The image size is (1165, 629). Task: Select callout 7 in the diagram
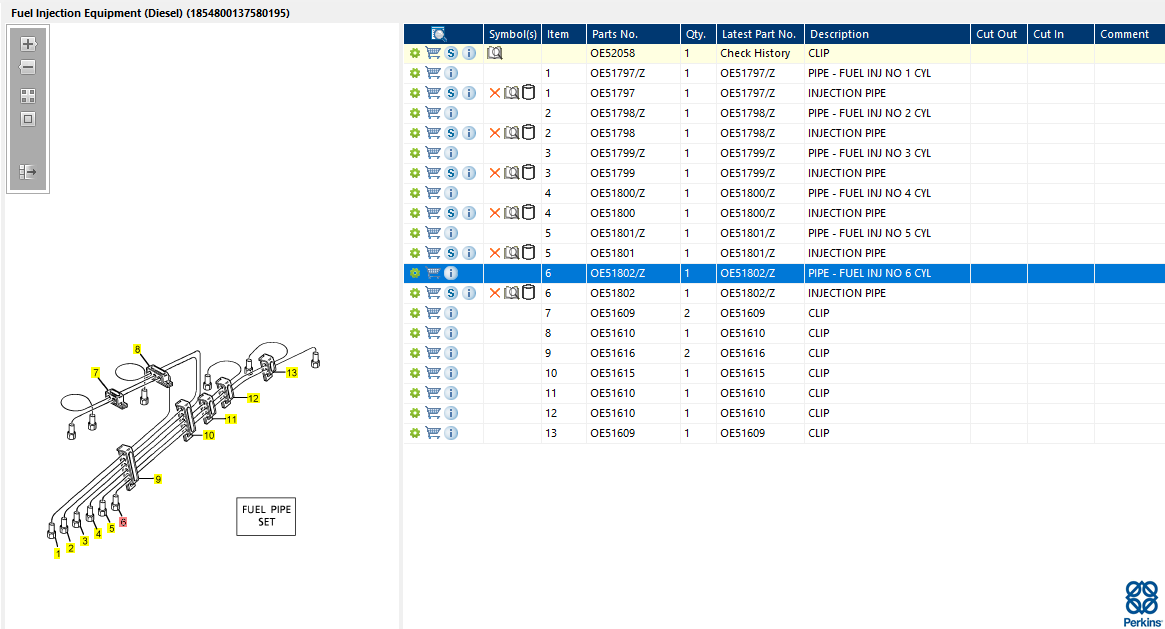click(96, 373)
